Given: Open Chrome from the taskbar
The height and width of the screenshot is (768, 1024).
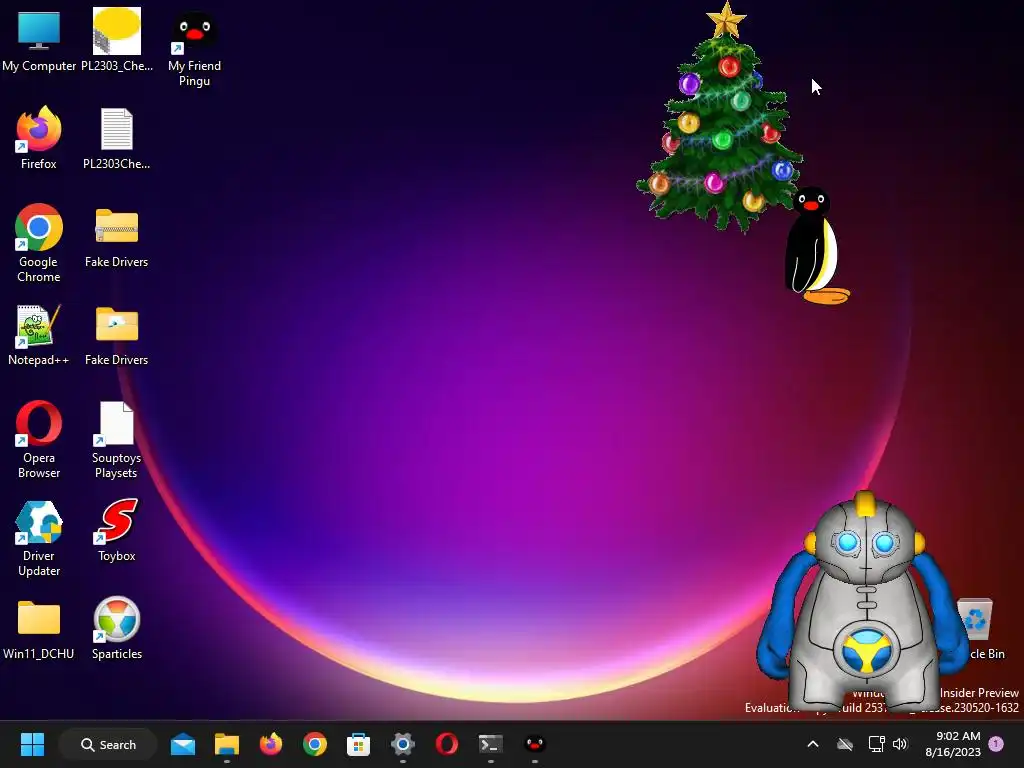Looking at the screenshot, I should pyautogui.click(x=315, y=744).
